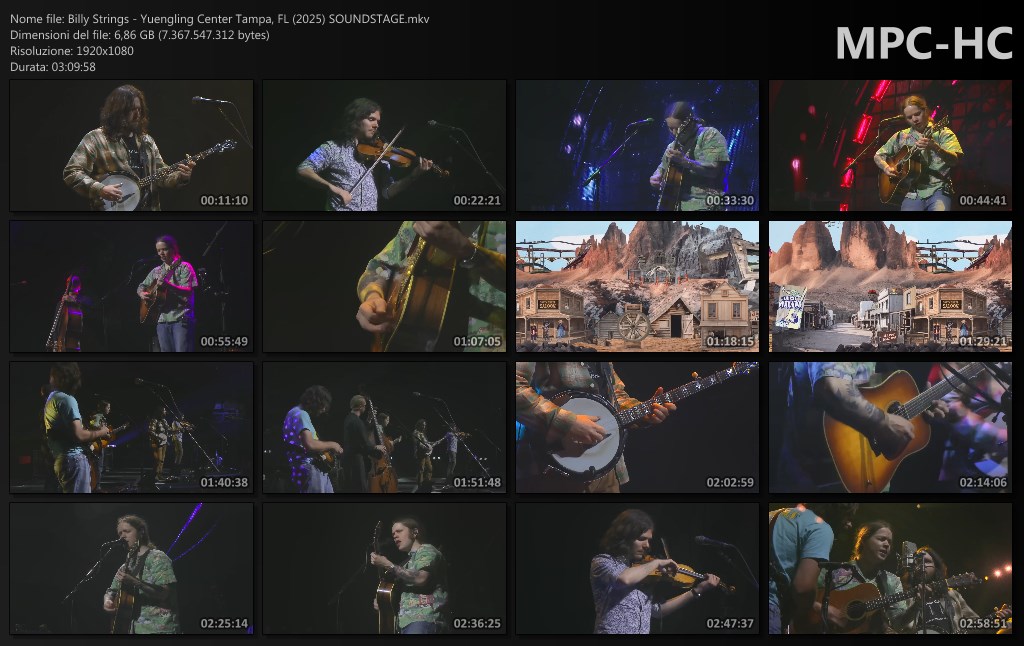Select the last thumbnail at 02:58:51
This screenshot has width=1024, height=646.
[x=890, y=569]
